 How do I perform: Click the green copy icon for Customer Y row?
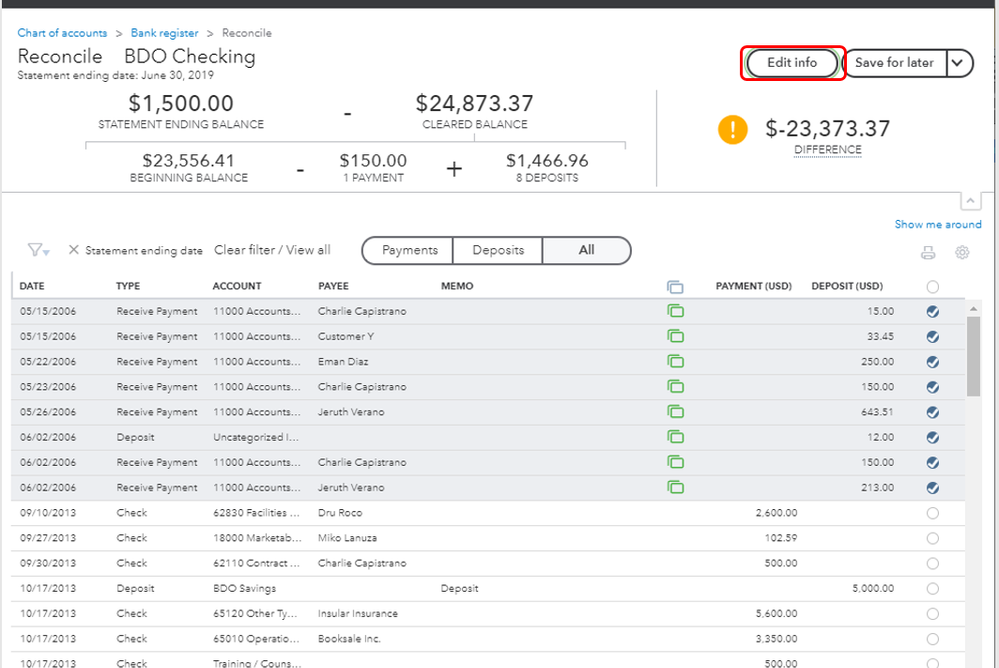point(675,336)
